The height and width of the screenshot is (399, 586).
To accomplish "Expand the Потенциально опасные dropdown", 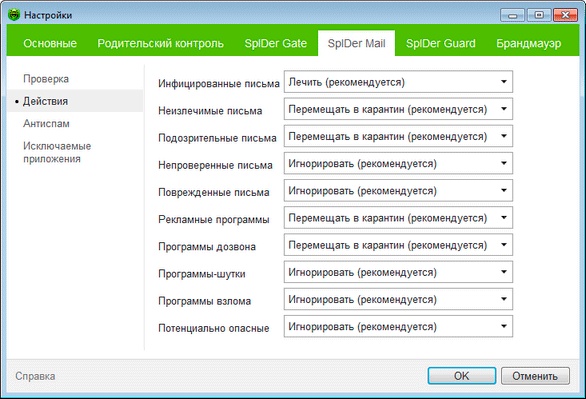I will click(x=398, y=327).
